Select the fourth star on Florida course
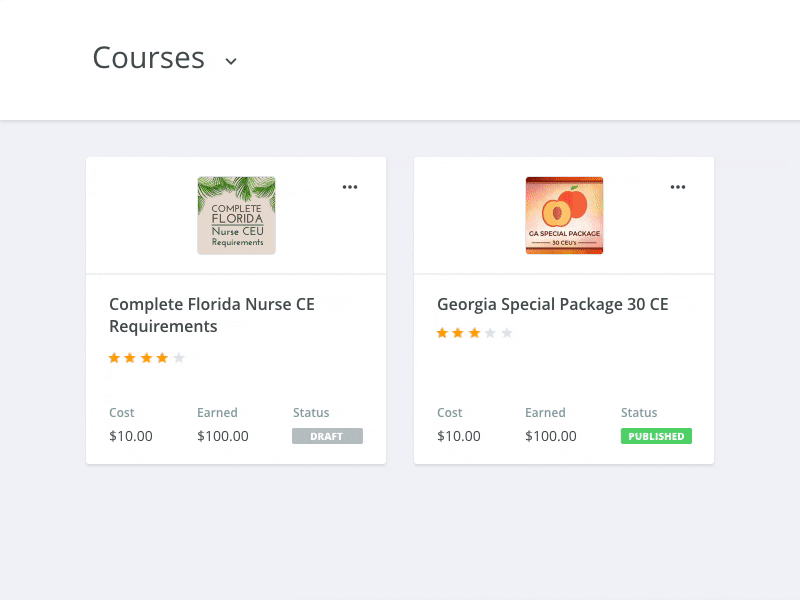Image resolution: width=800 pixels, height=600 pixels. tap(162, 358)
